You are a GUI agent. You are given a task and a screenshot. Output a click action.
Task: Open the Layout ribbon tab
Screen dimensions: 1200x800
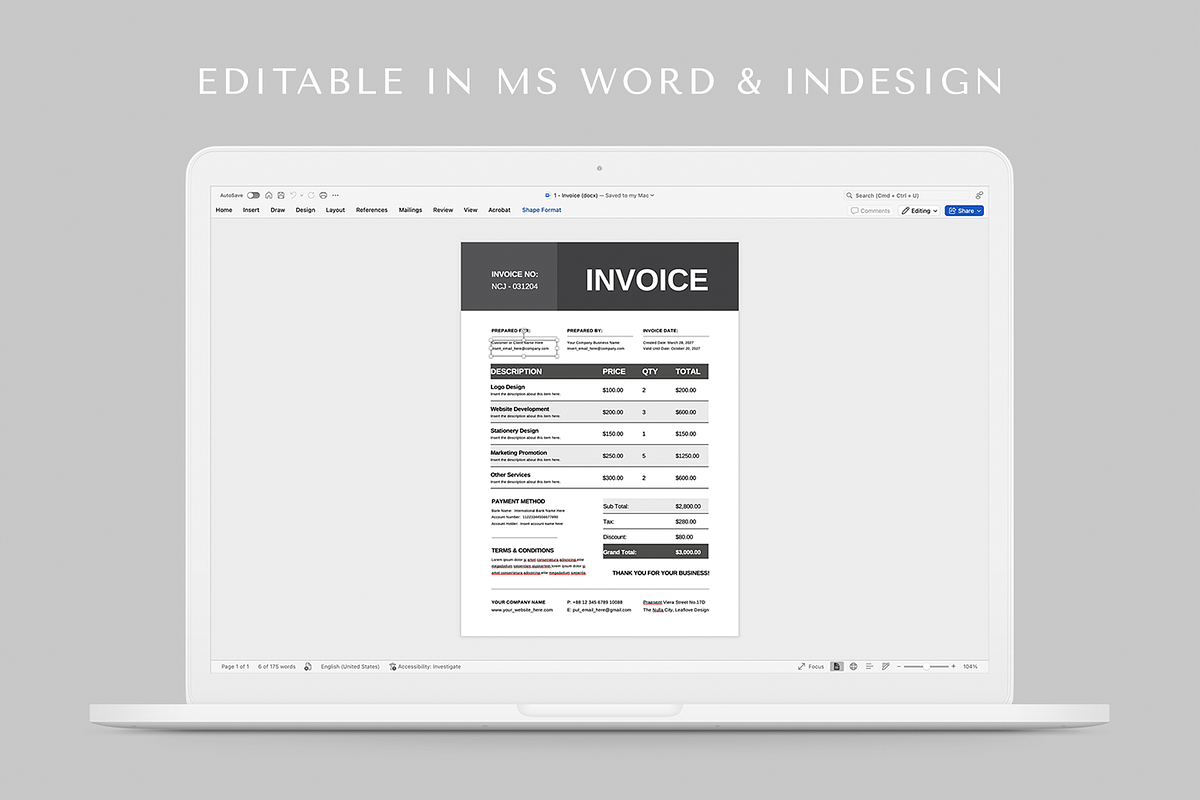[x=335, y=210]
